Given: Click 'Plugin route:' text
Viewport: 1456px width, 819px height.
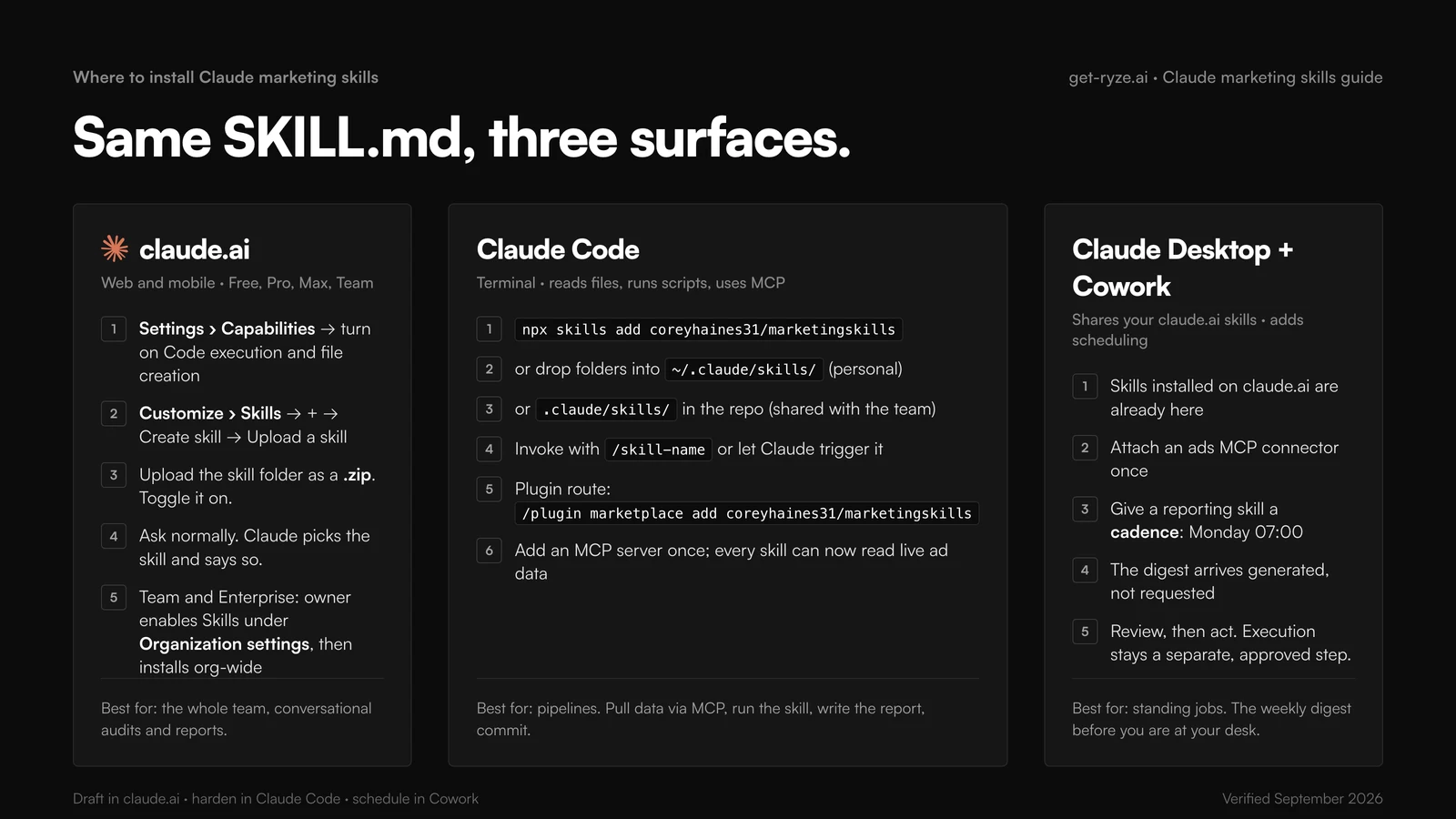Looking at the screenshot, I should [562, 489].
